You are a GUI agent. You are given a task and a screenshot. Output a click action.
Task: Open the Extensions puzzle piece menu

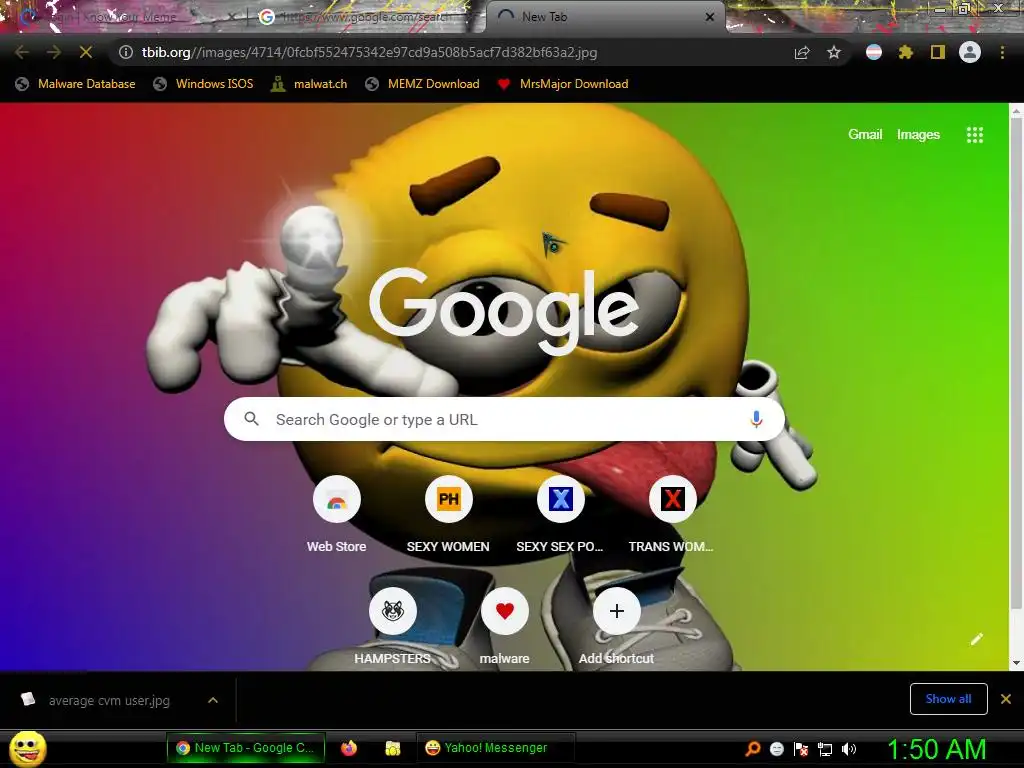[905, 52]
